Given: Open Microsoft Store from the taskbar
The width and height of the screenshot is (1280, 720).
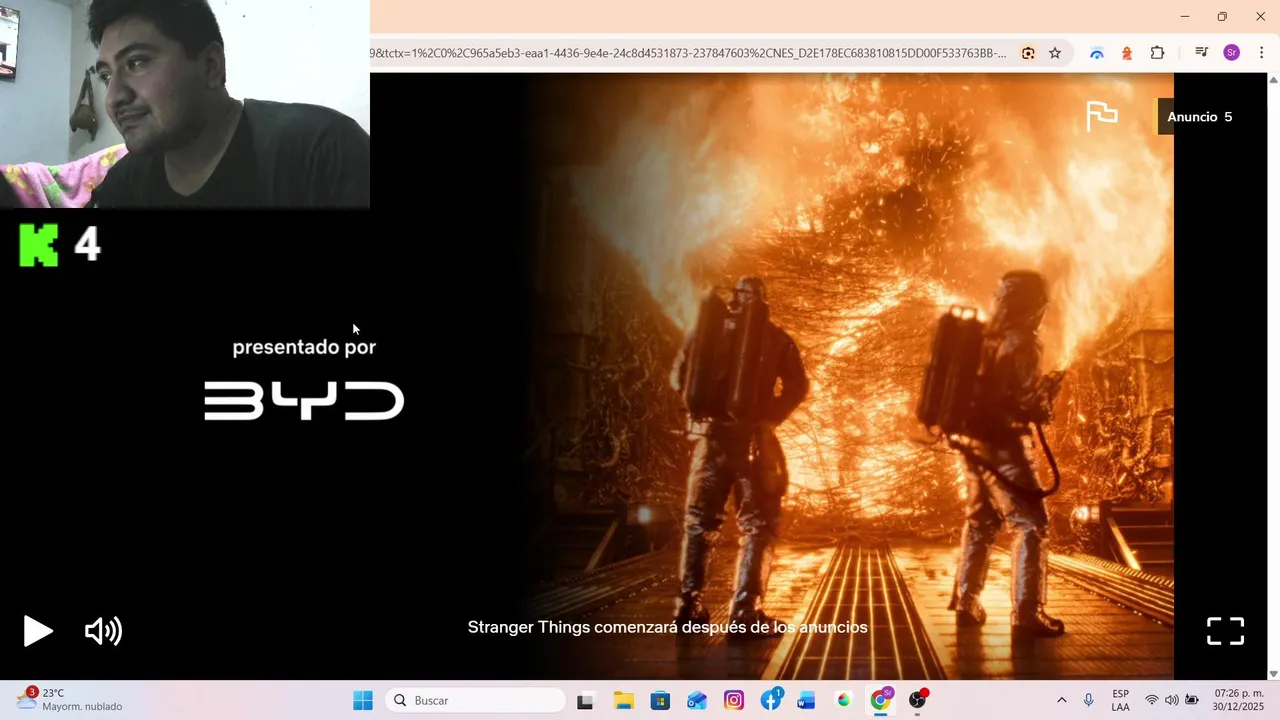Looking at the screenshot, I should (660, 700).
